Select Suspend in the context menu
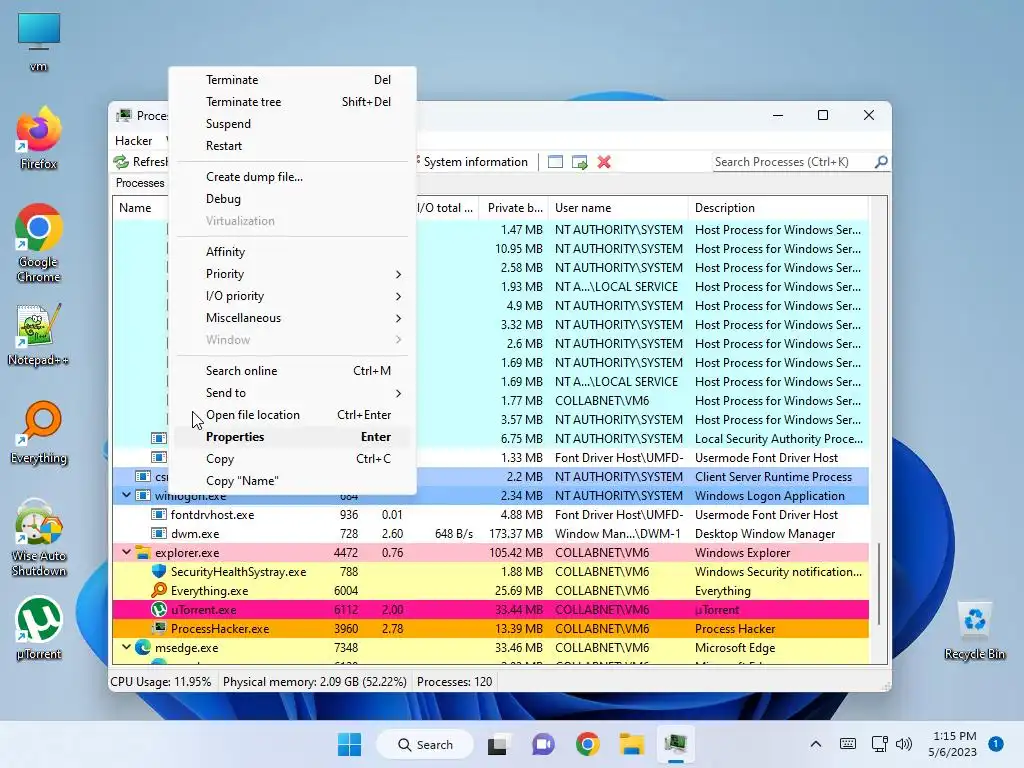Viewport: 1024px width, 768px height. 292,124
